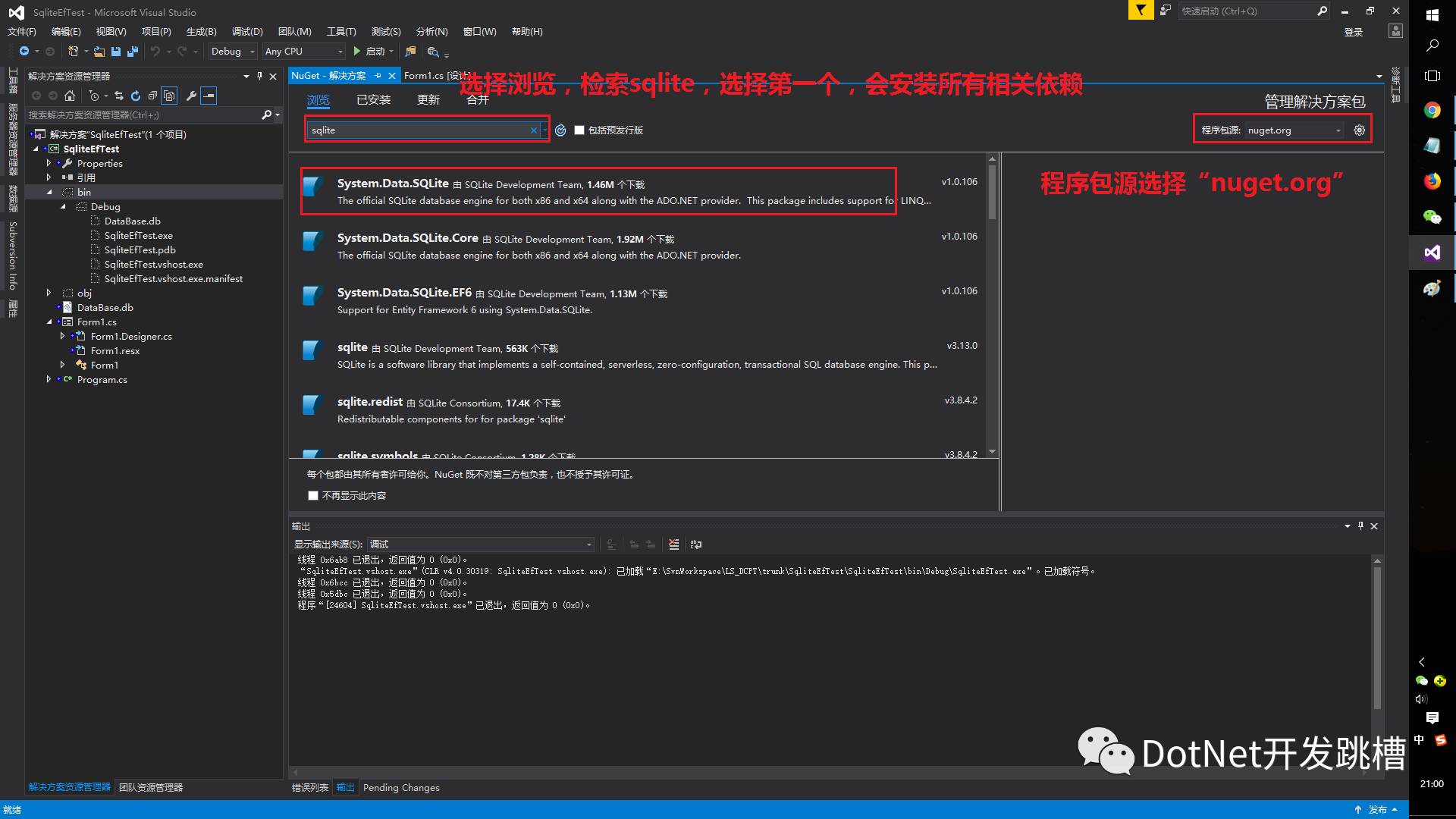Expand the 引用 references node
This screenshot has width=1456, height=819.
pyautogui.click(x=49, y=177)
